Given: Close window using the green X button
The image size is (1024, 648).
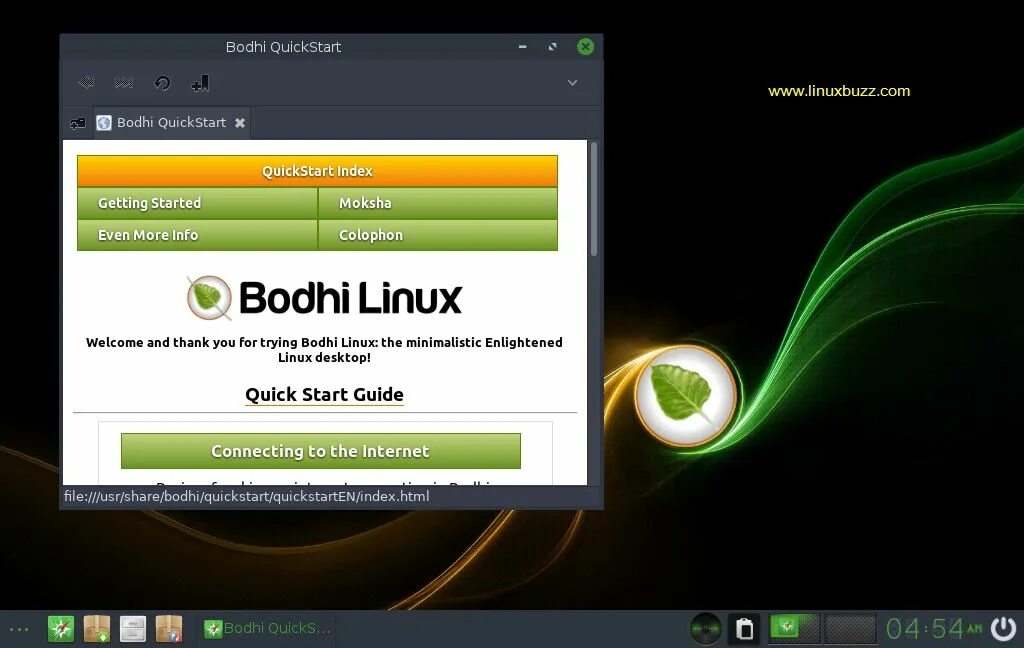Looking at the screenshot, I should tap(585, 46).
